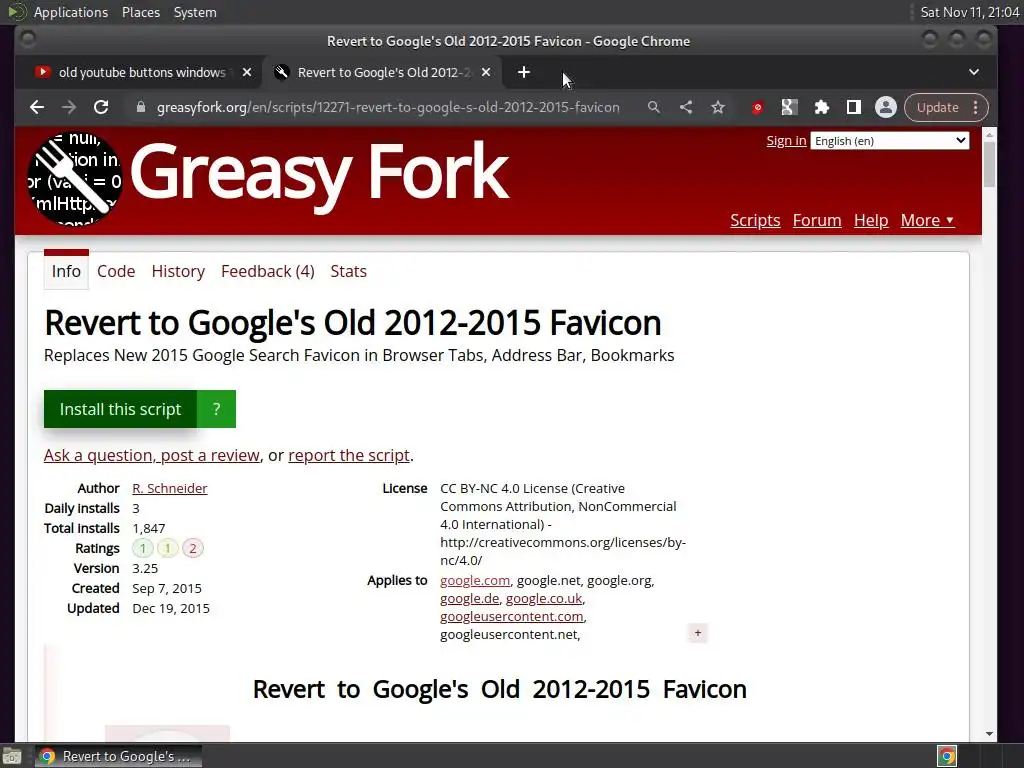Open the Places menu
This screenshot has width=1024, height=768.
tap(140, 12)
